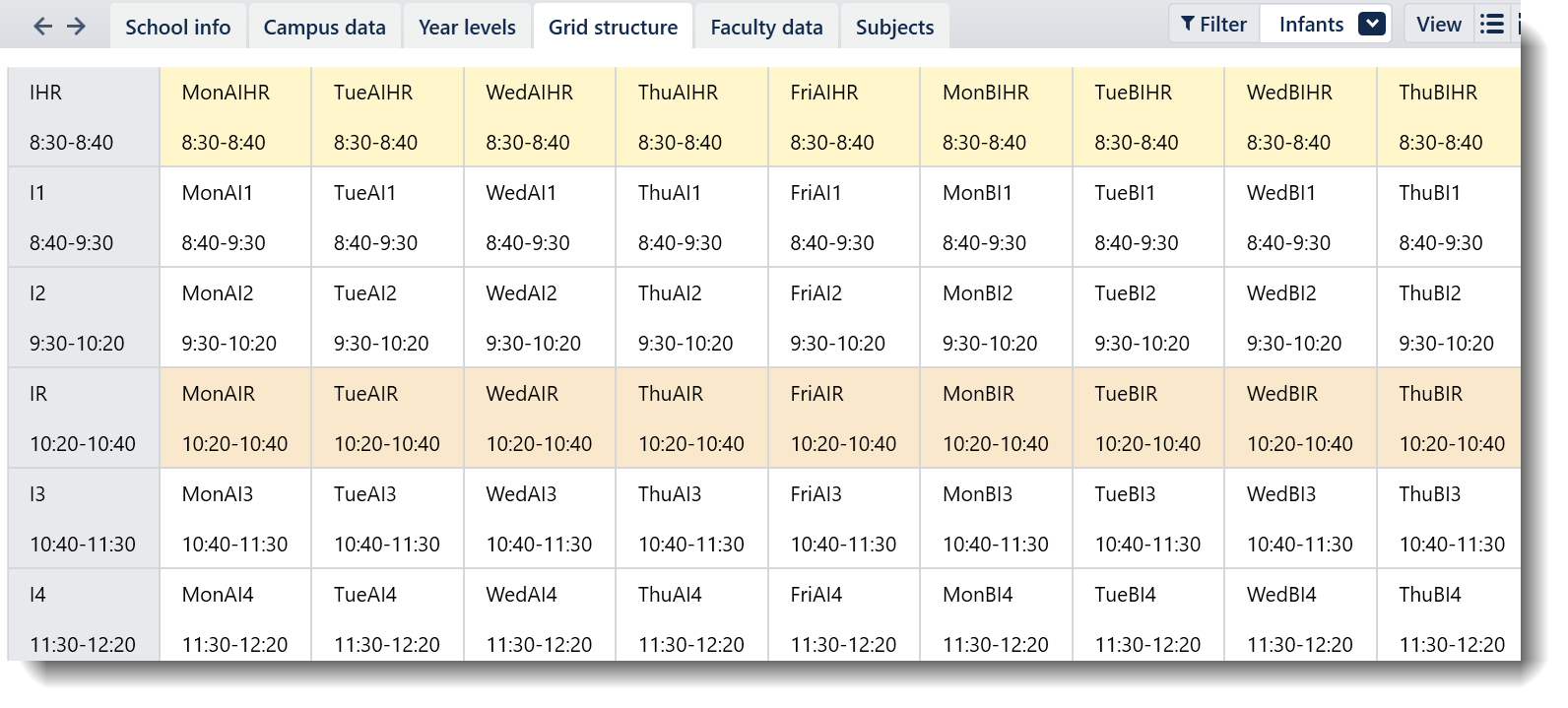
Task: Switch to the Campus data tab
Action: pyautogui.click(x=324, y=27)
